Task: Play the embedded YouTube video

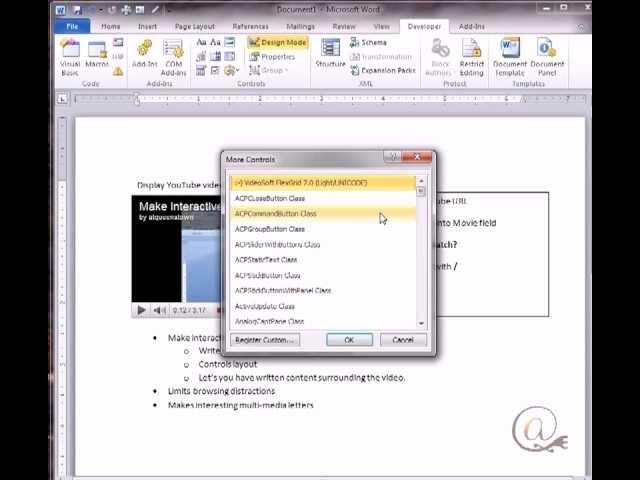Action: pos(141,310)
